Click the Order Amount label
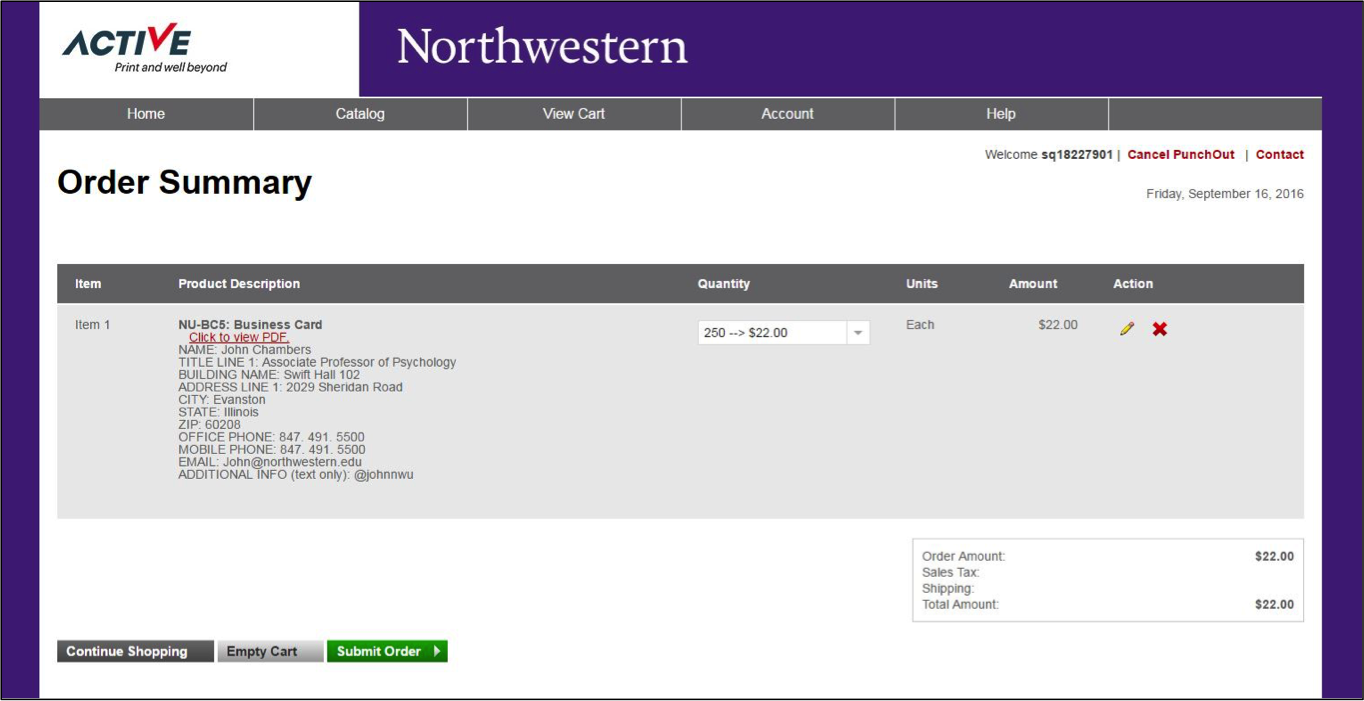Viewport: 1364px width, 701px height. (x=964, y=557)
